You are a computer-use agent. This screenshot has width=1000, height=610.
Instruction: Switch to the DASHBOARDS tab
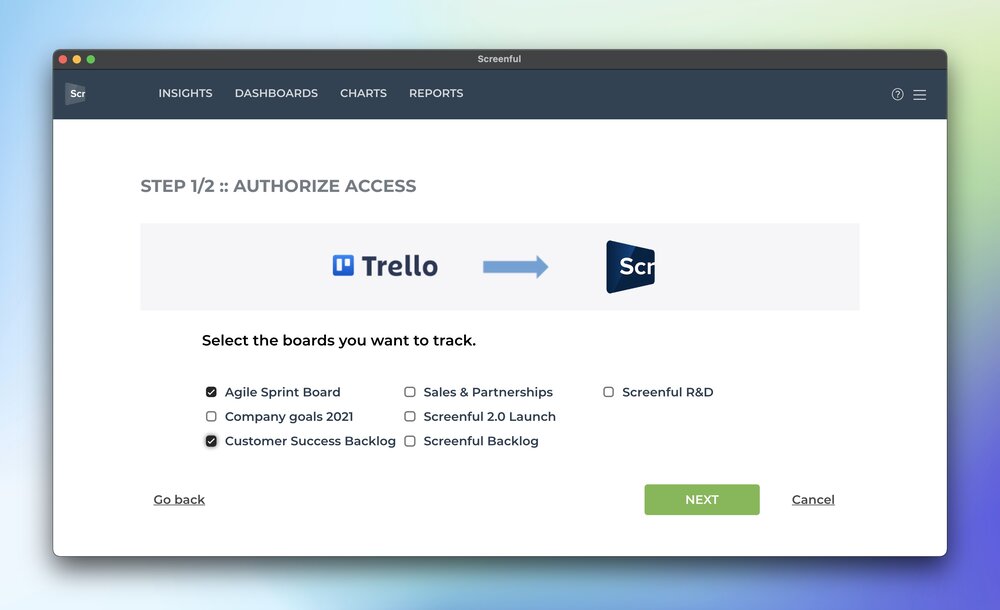[x=276, y=93]
